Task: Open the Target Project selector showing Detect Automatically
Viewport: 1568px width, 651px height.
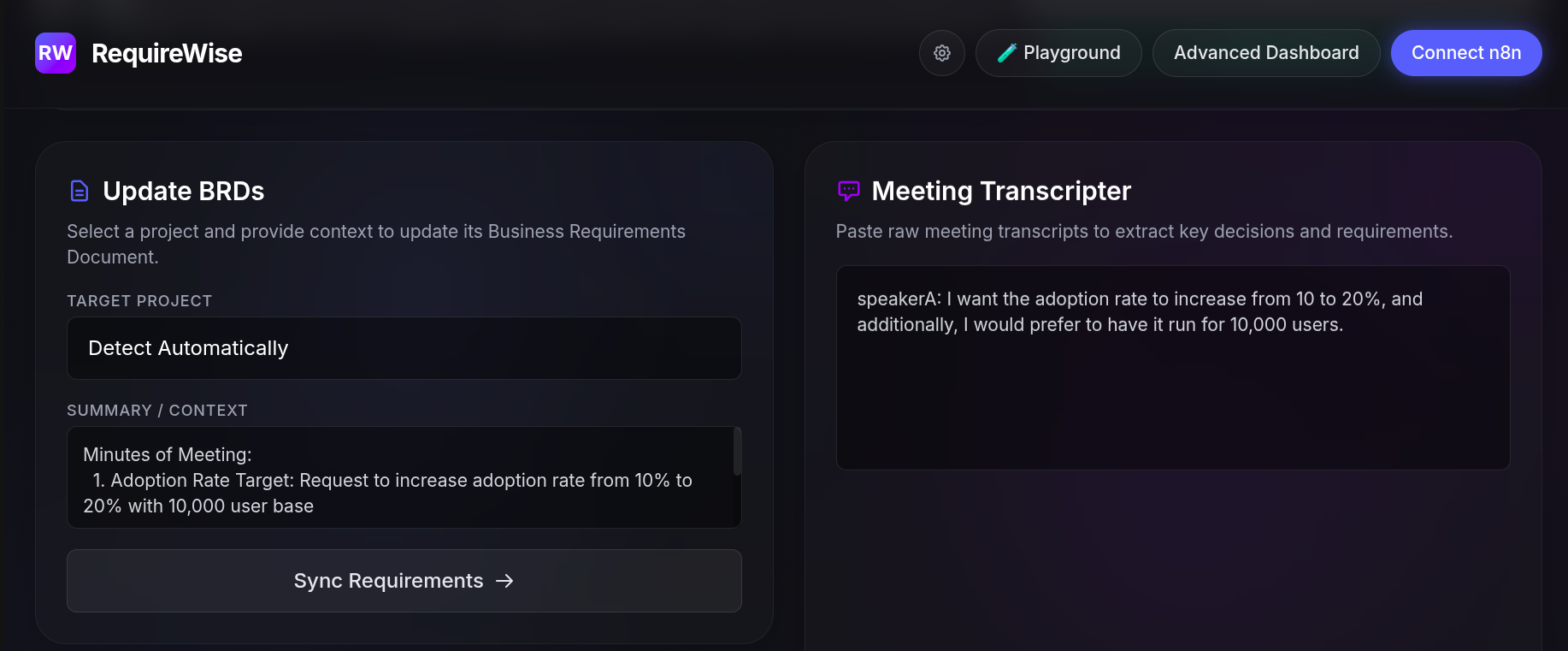Action: pyautogui.click(x=404, y=348)
